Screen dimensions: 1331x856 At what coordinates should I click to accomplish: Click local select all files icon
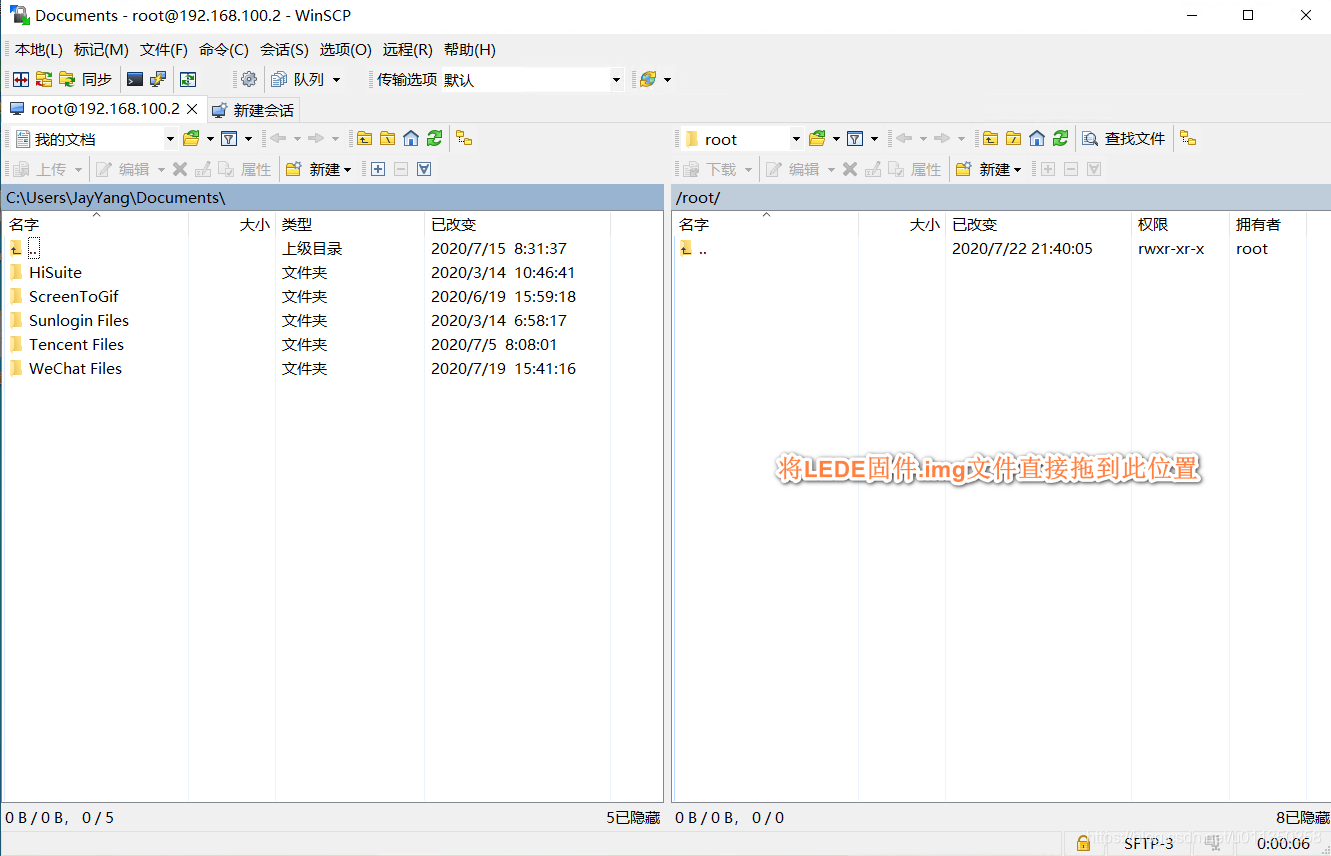pyautogui.click(x=424, y=169)
